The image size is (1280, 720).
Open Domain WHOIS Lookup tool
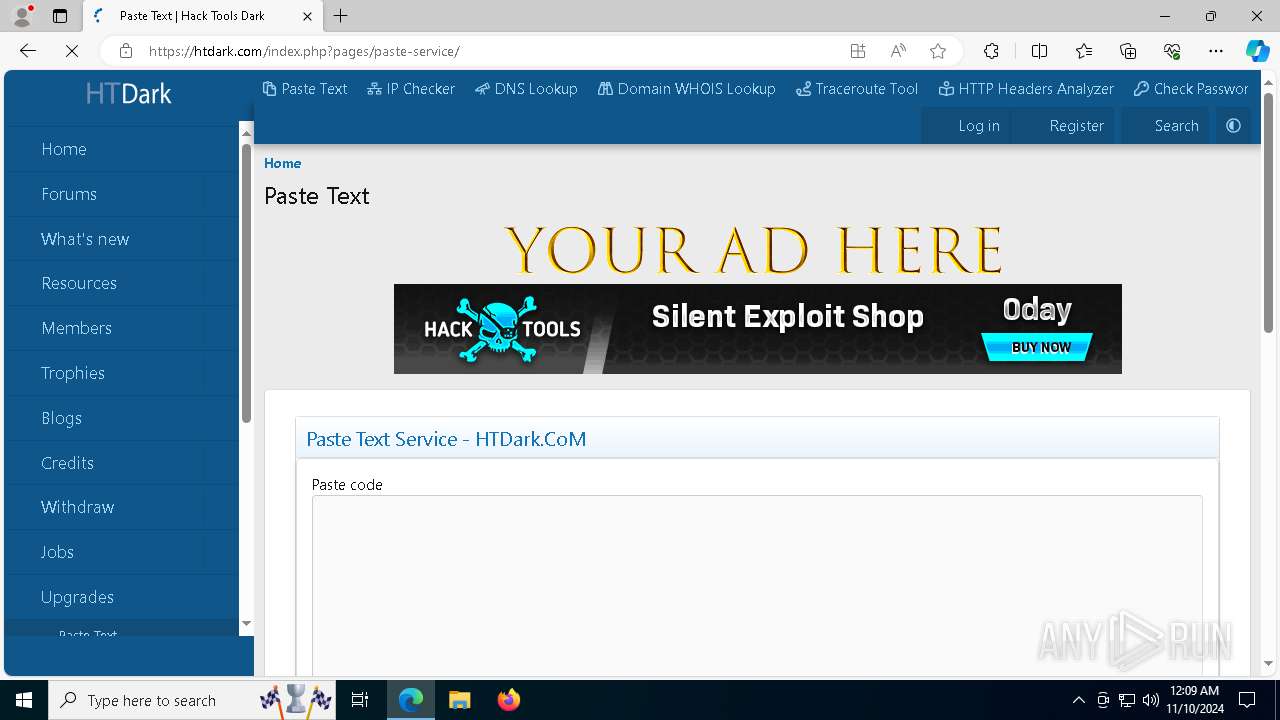coord(686,89)
